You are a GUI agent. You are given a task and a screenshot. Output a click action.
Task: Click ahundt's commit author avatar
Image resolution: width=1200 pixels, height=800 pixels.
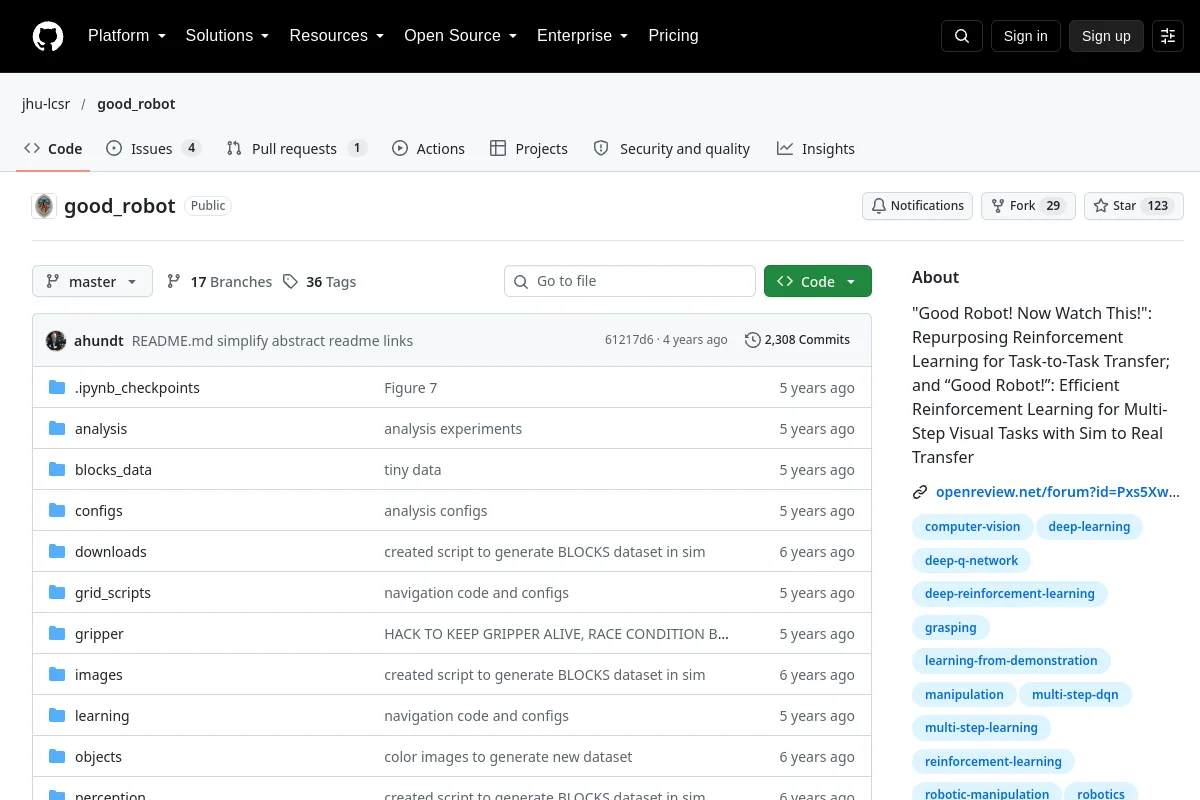tap(56, 340)
